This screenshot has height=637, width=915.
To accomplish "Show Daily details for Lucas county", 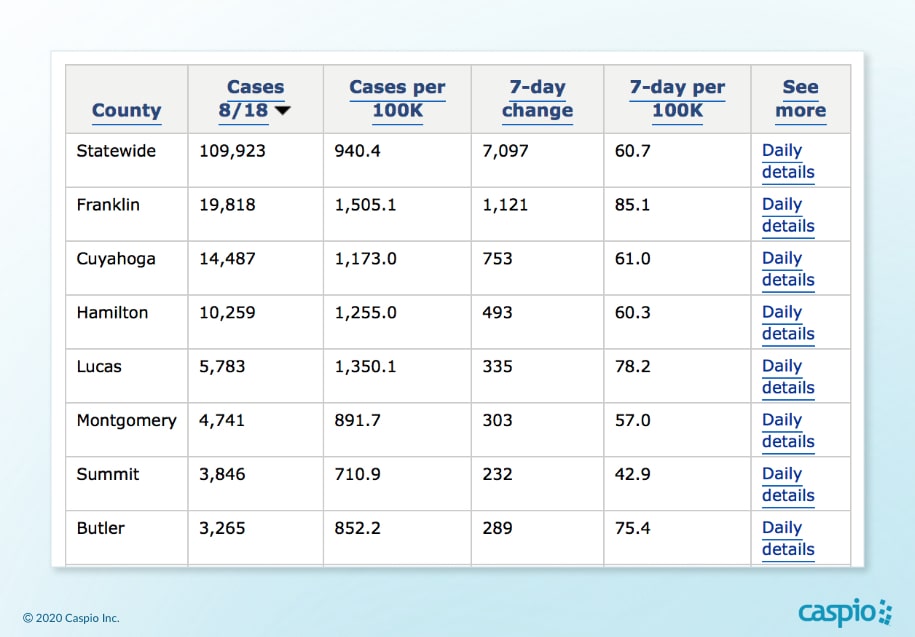I will click(x=787, y=377).
